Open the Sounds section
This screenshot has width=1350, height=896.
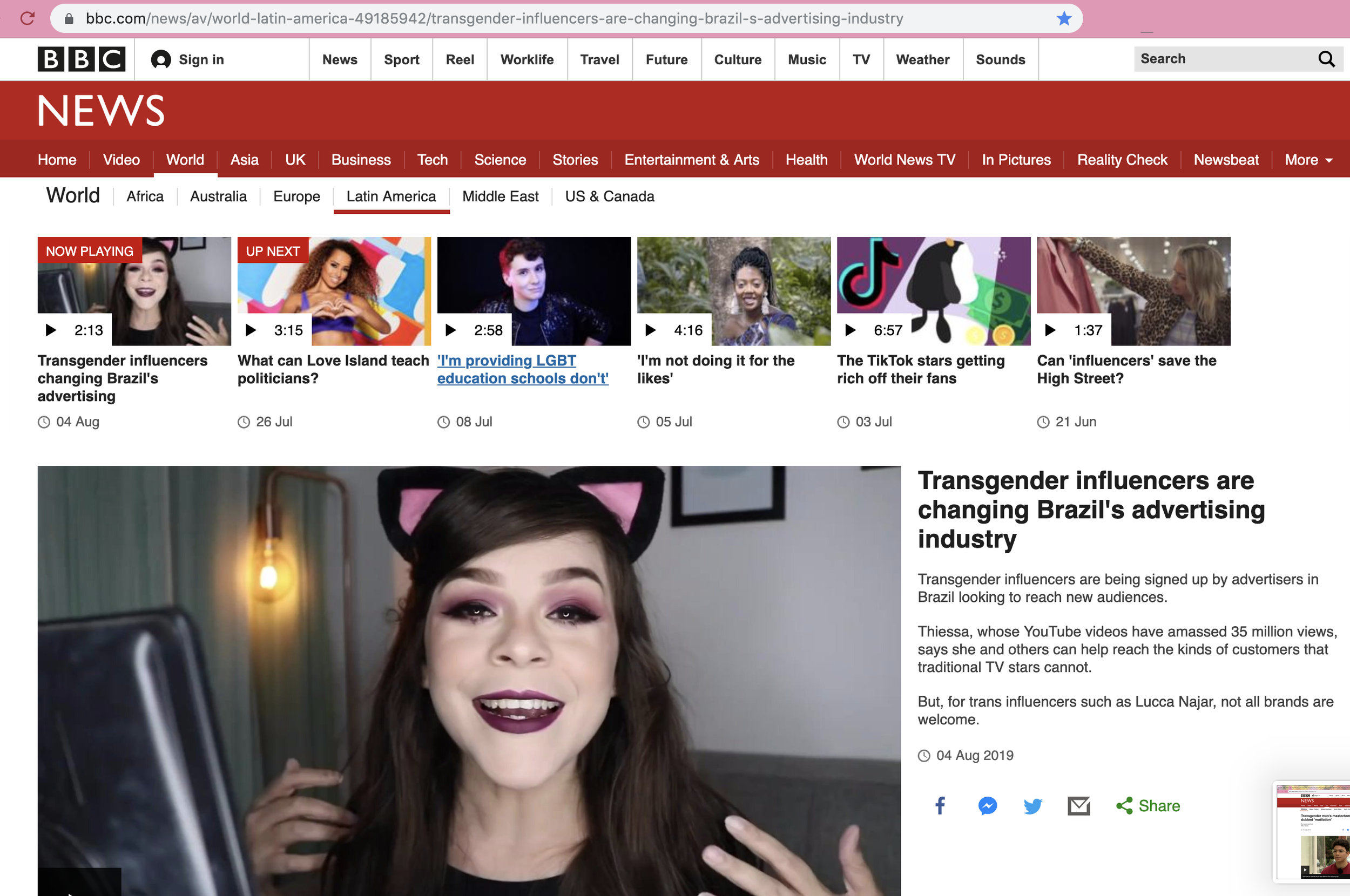(1000, 59)
